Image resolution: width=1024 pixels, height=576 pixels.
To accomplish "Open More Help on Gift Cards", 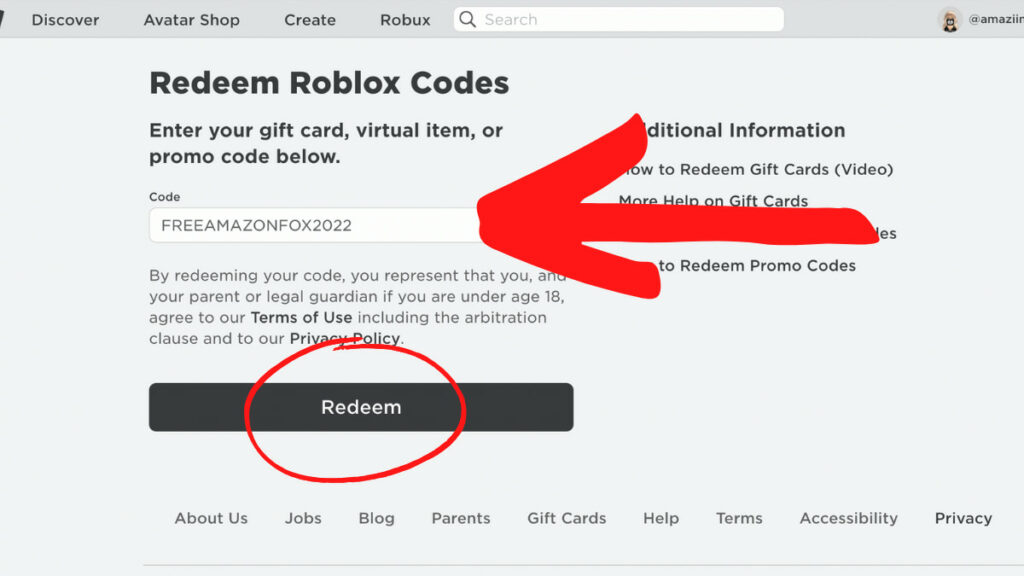I will click(x=713, y=200).
